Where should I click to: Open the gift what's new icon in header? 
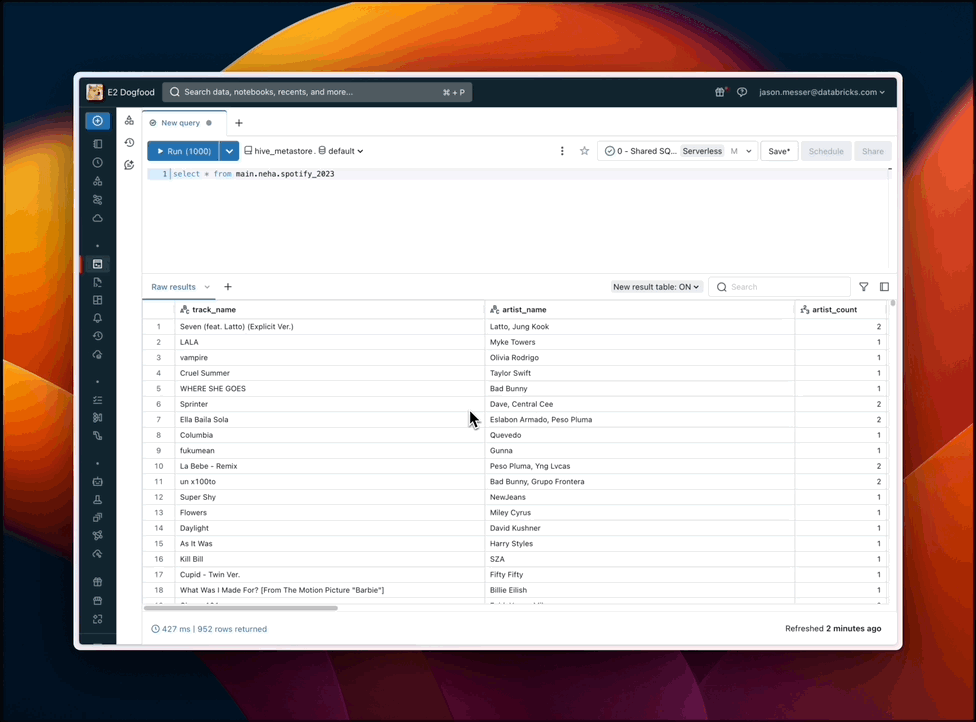point(719,92)
